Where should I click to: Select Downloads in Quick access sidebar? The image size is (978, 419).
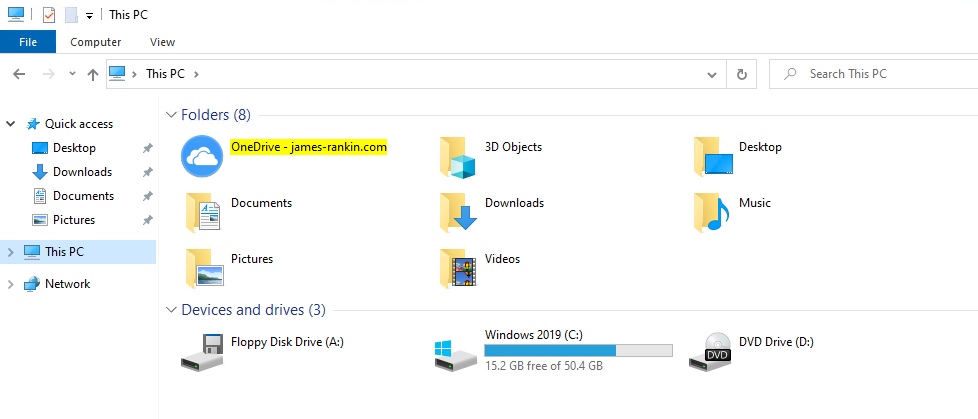click(x=82, y=172)
